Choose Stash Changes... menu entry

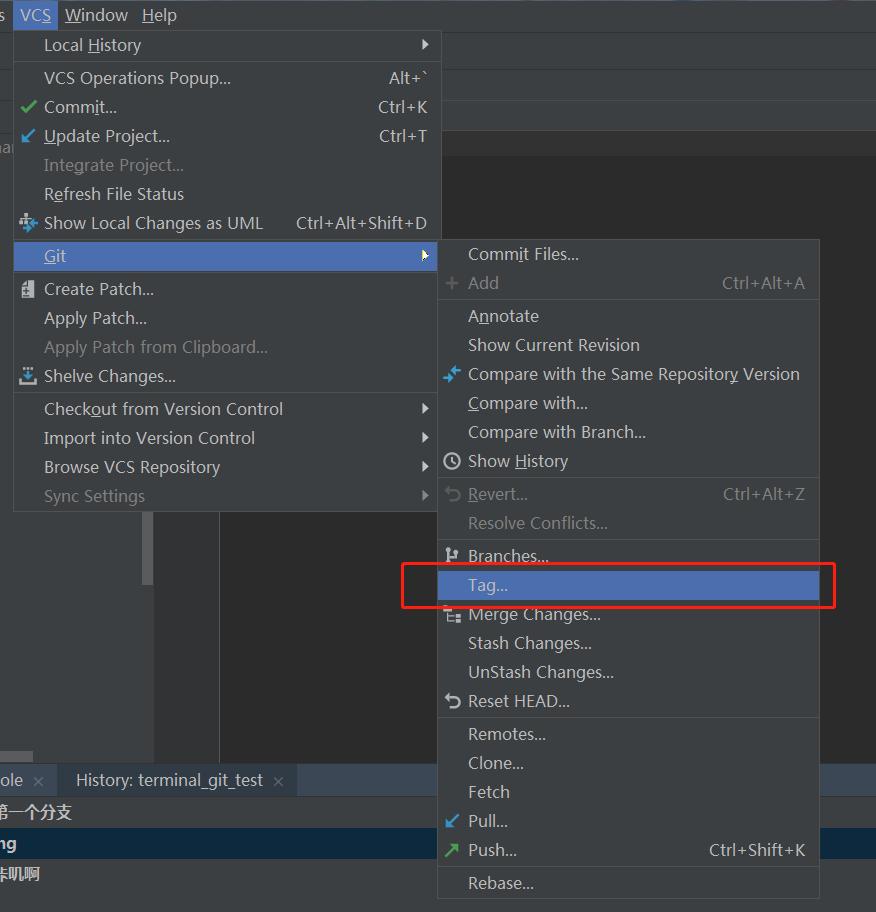[529, 643]
